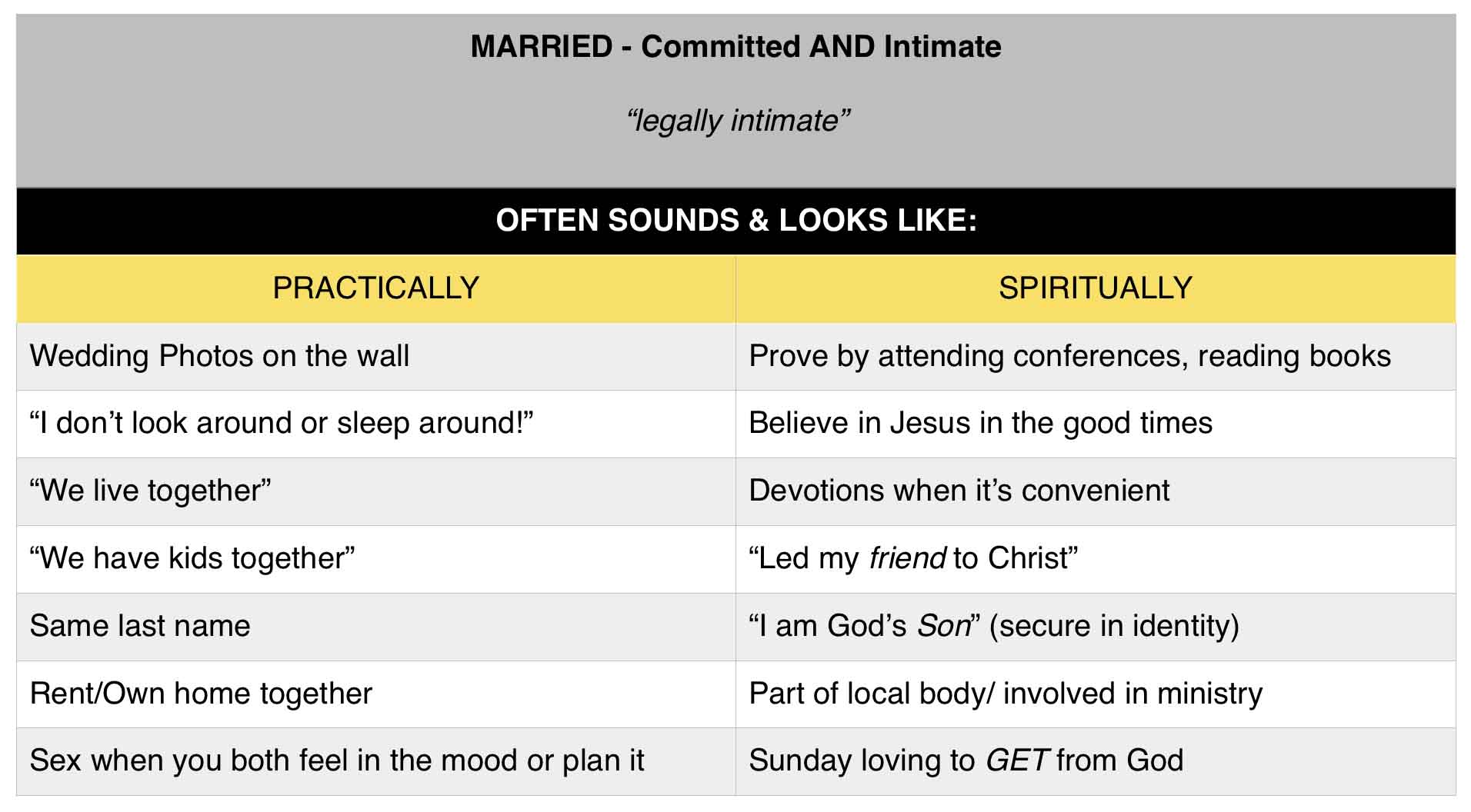Viewport: 1471px width, 812px height.
Task: Select Sex when you both feel in the mood cell
Action: click(x=376, y=761)
